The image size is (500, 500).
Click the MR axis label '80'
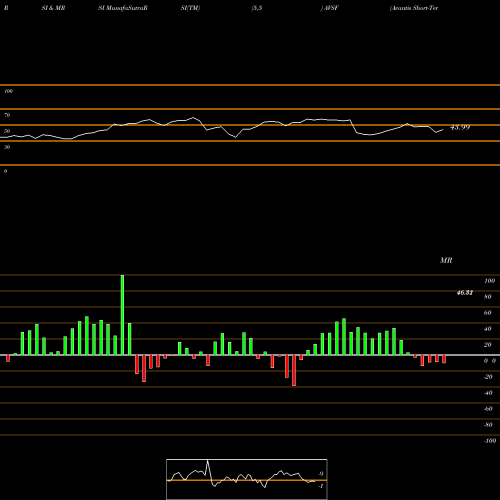(x=488, y=297)
